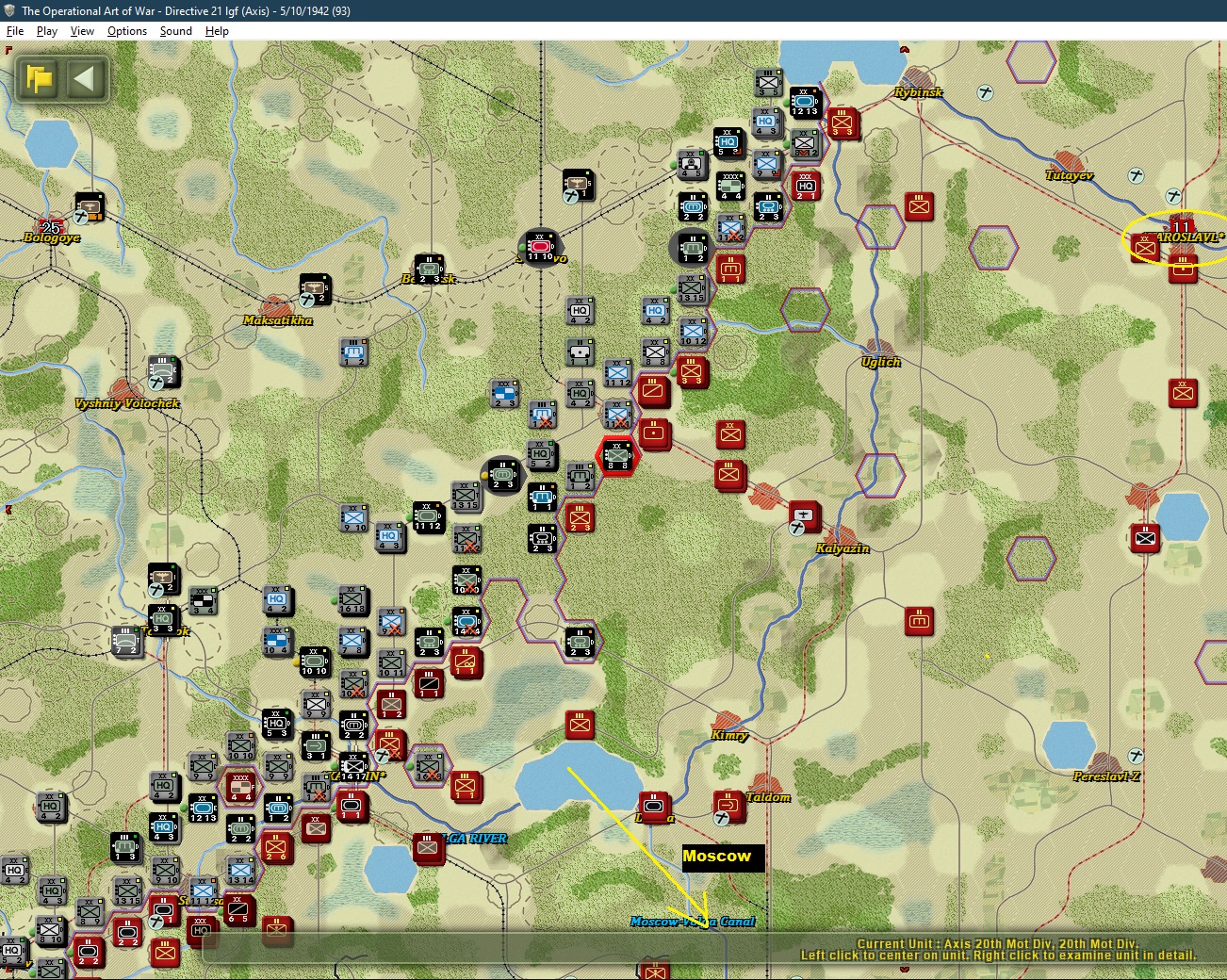Select red Soviet 3-3 infantry beside Rybinsk
This screenshot has width=1227, height=980.
coord(843,122)
